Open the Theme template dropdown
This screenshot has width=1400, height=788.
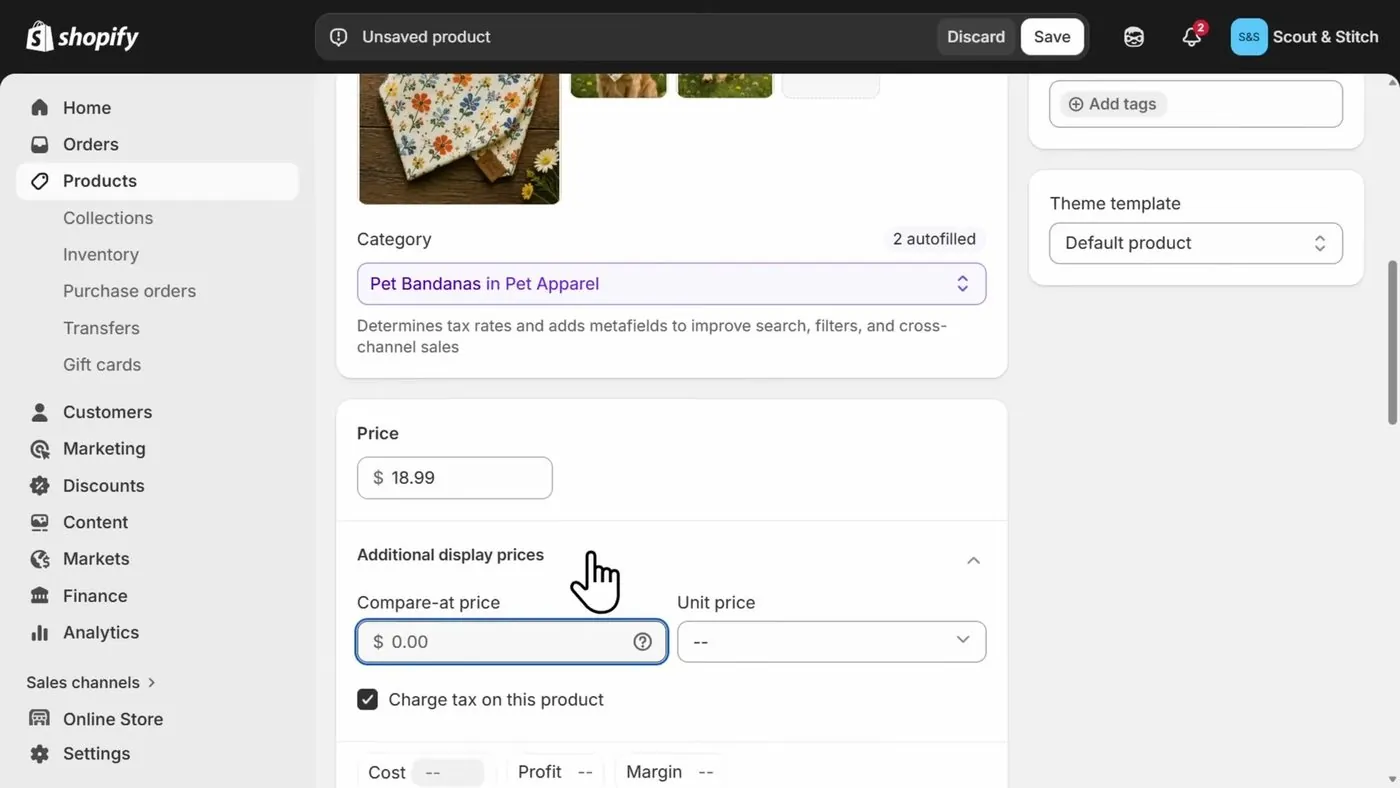[1196, 243]
